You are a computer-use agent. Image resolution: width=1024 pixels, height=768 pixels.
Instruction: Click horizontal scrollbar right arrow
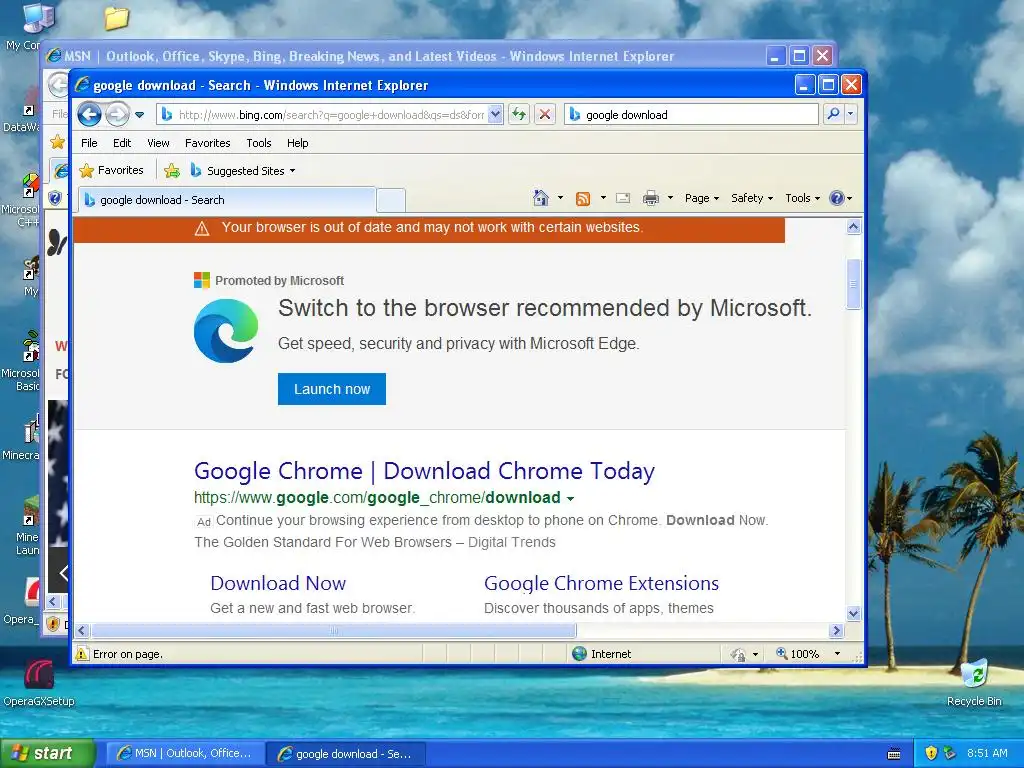click(837, 630)
